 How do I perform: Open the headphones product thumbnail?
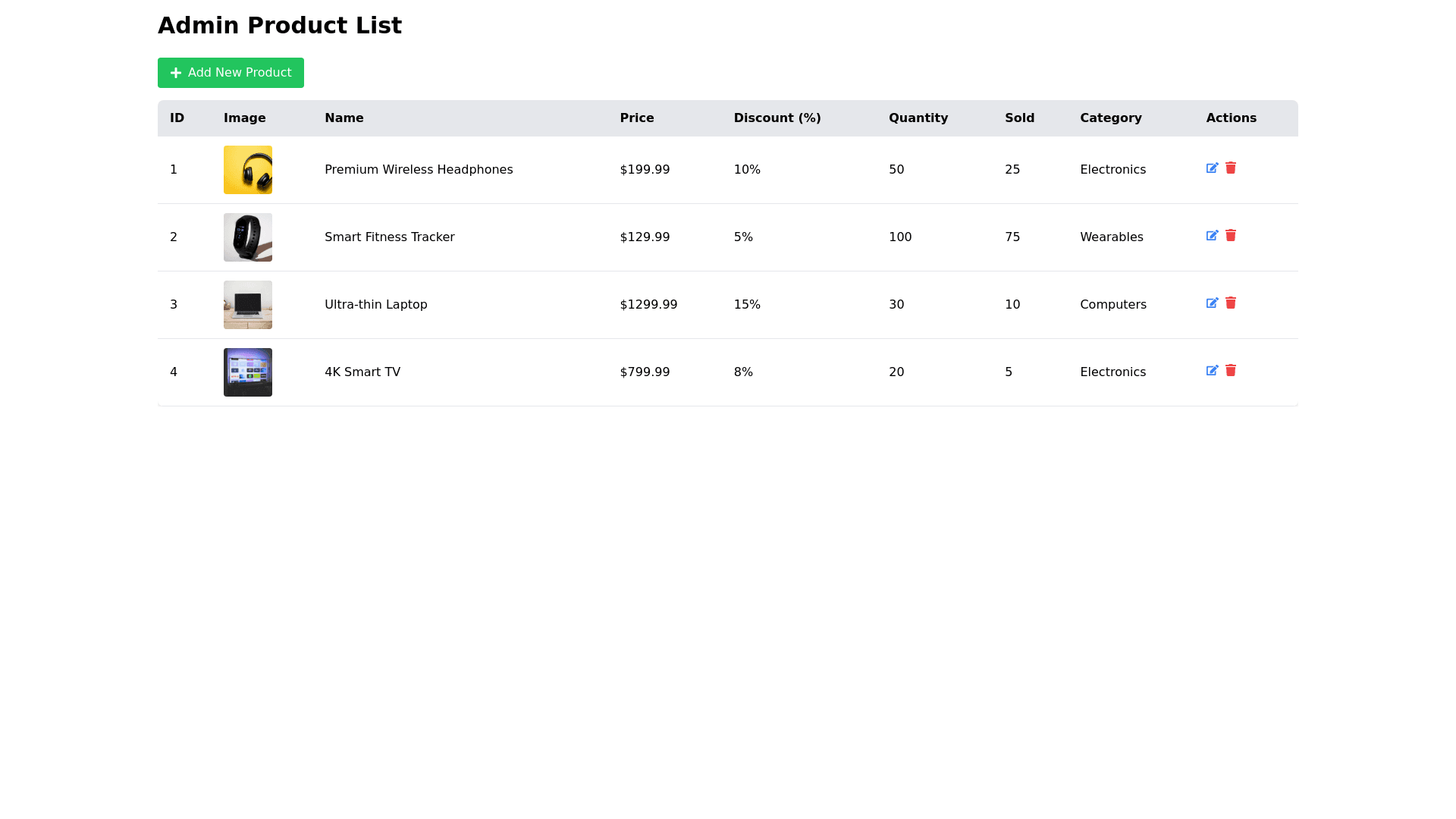(248, 170)
